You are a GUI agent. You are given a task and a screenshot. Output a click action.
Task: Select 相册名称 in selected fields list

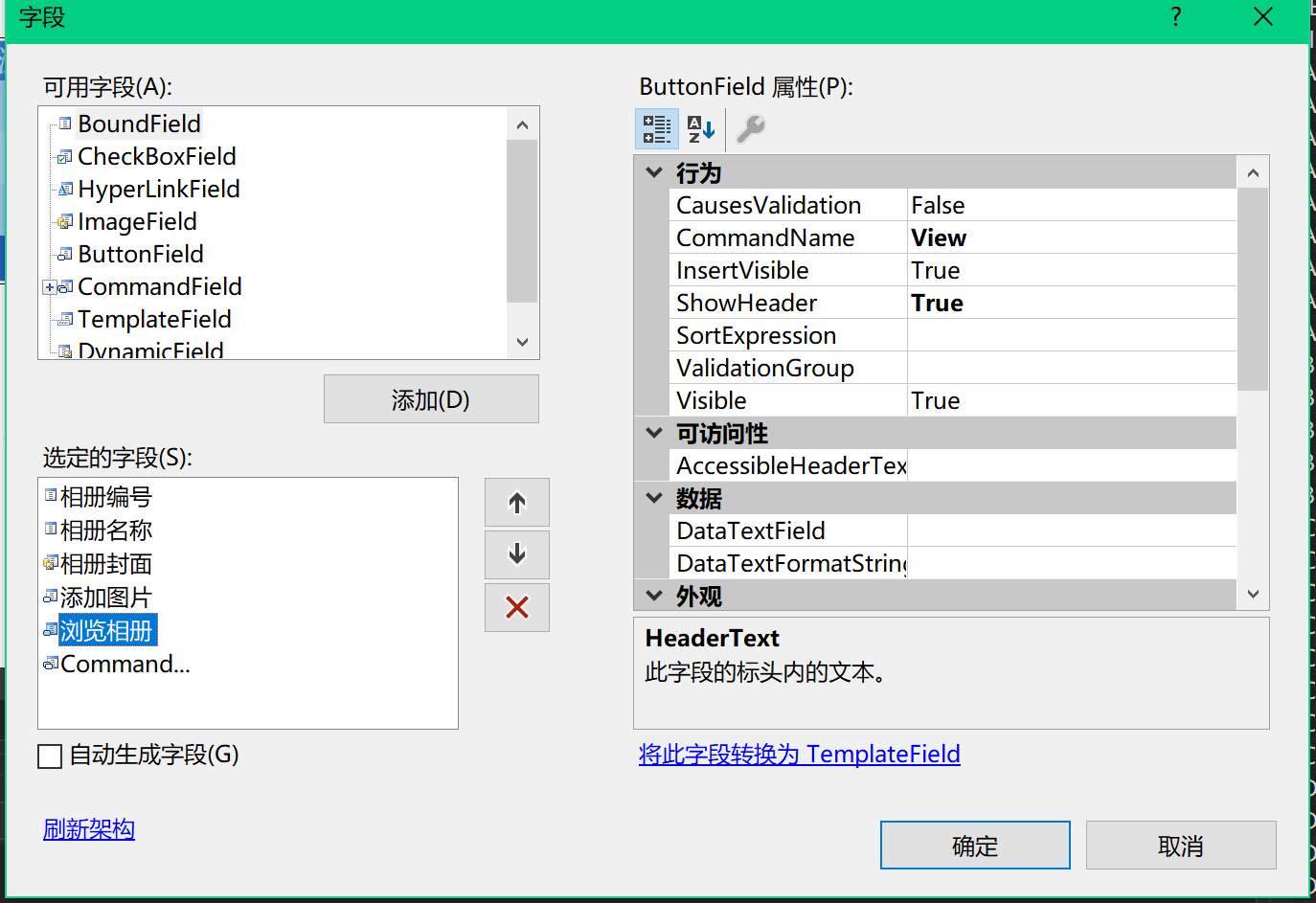click(105, 531)
